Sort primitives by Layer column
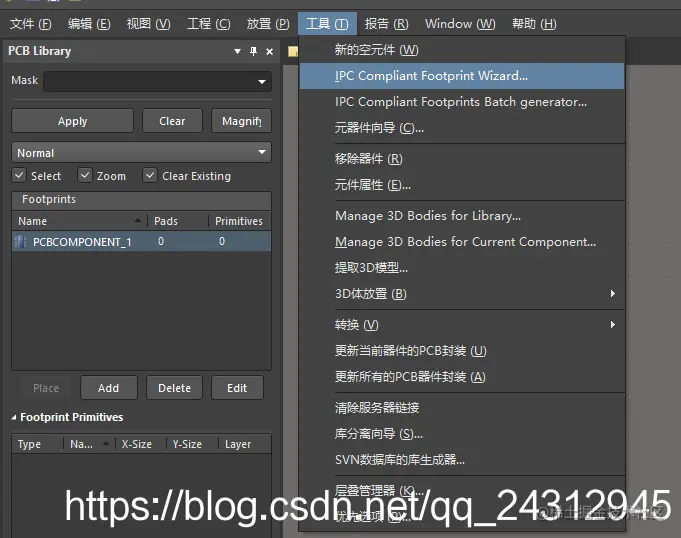Screen dimensions: 681x538 245,444
